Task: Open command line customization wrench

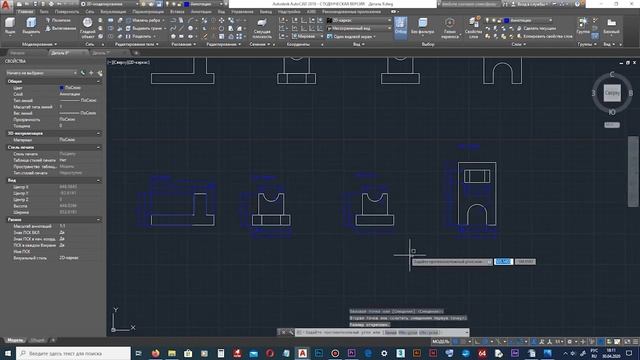Action: pos(291,332)
